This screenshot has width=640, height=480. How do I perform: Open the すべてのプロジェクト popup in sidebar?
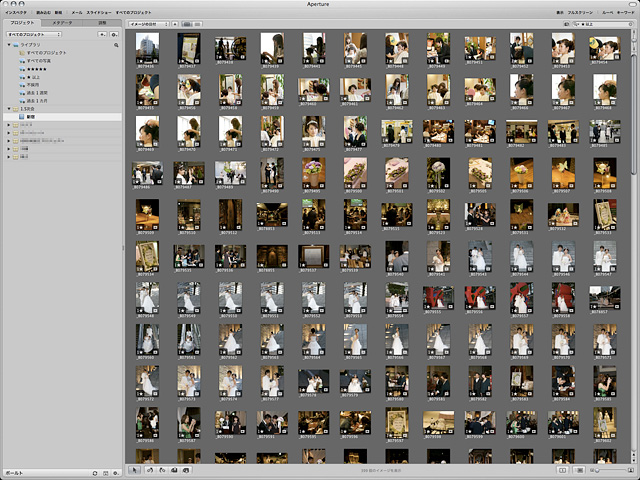[x=34, y=34]
